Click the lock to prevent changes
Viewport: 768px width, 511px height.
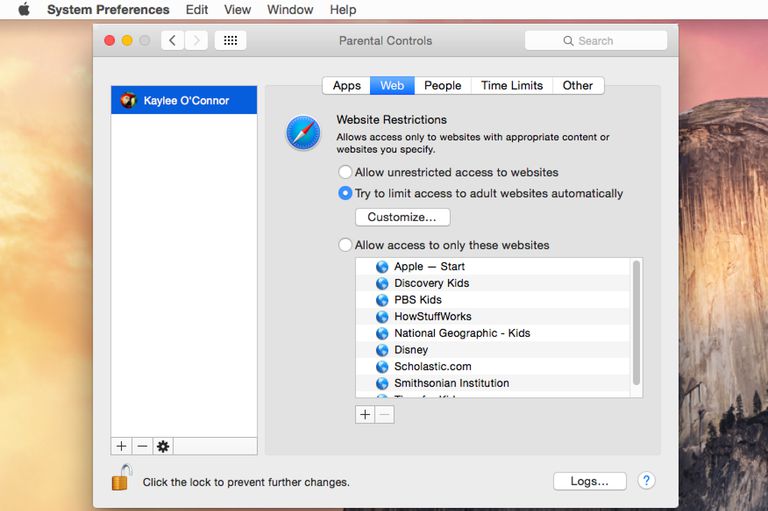pyautogui.click(x=122, y=478)
